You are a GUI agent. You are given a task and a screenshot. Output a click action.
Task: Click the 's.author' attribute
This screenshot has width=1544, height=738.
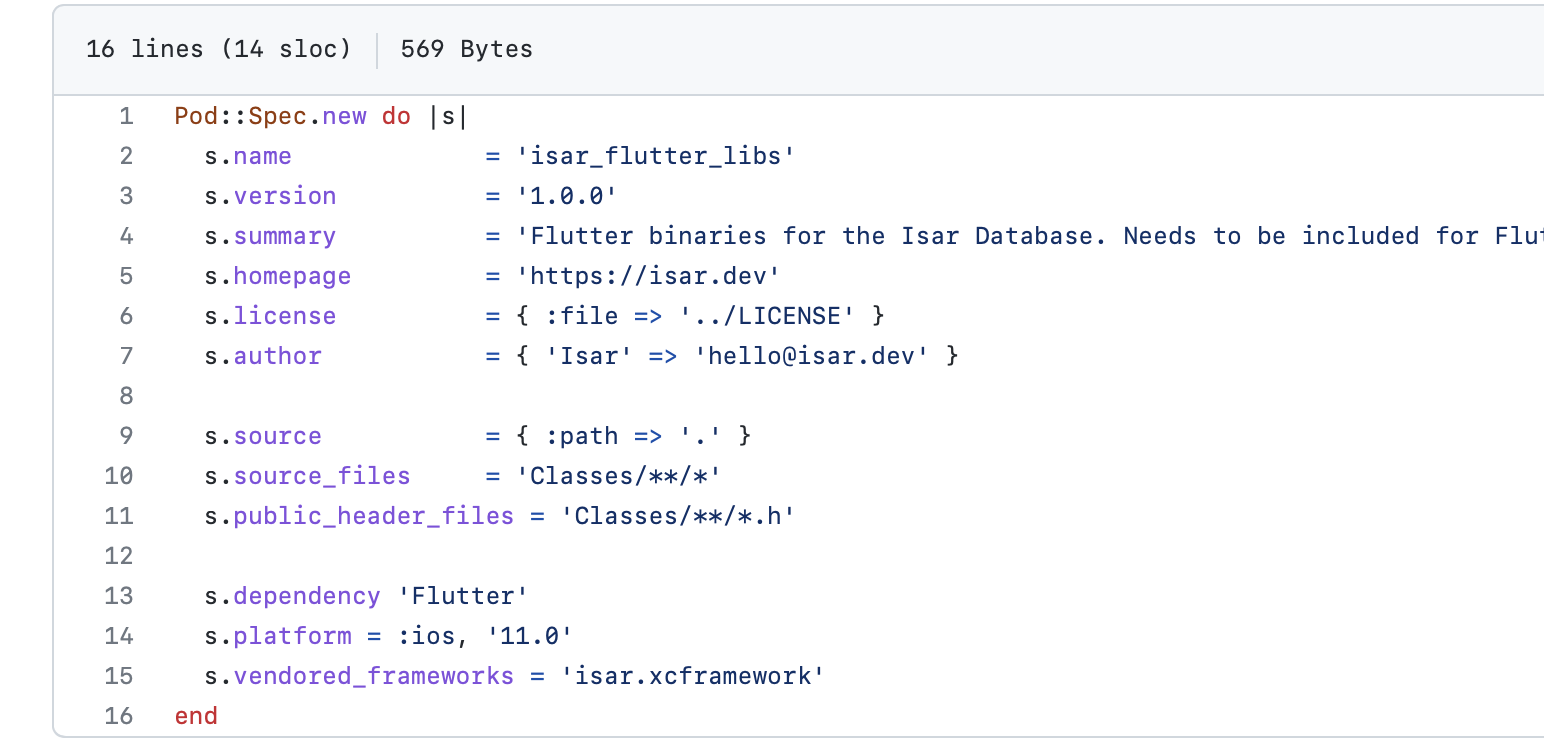(x=263, y=356)
